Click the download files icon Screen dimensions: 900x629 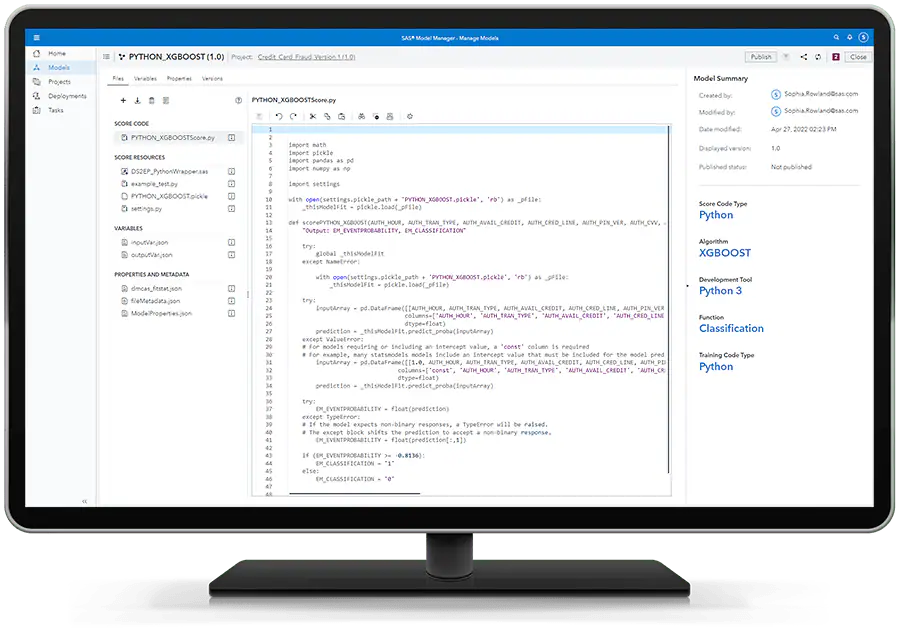[x=137, y=100]
